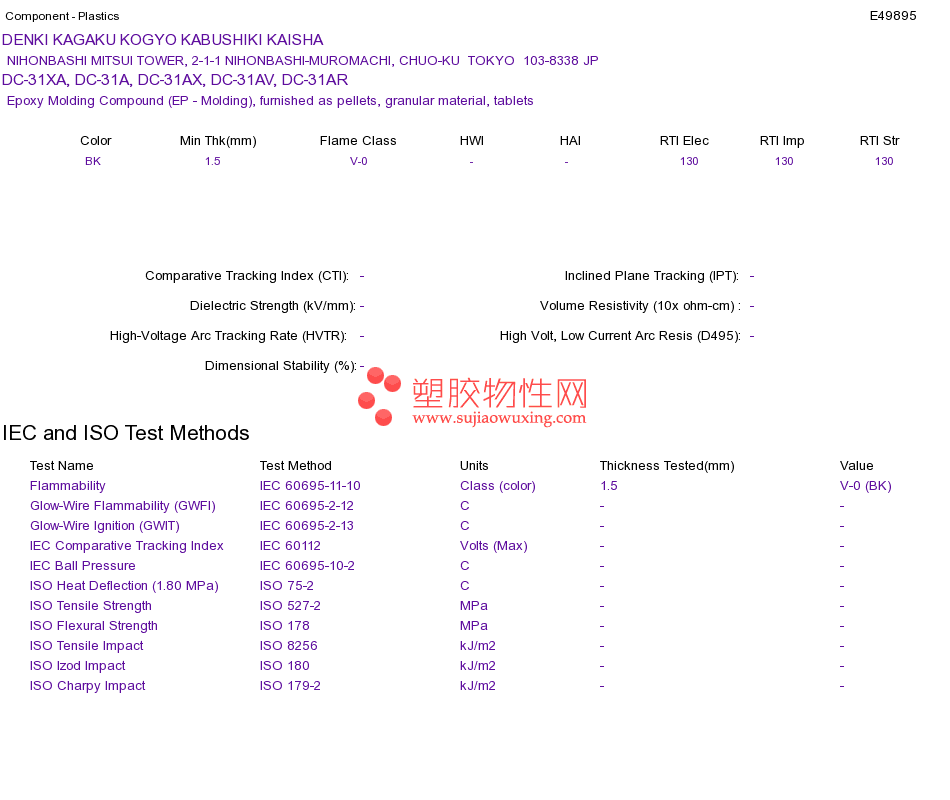This screenshot has height=800, width=950.
Task: Open the ISO Tensile Strength link
Action: point(91,605)
